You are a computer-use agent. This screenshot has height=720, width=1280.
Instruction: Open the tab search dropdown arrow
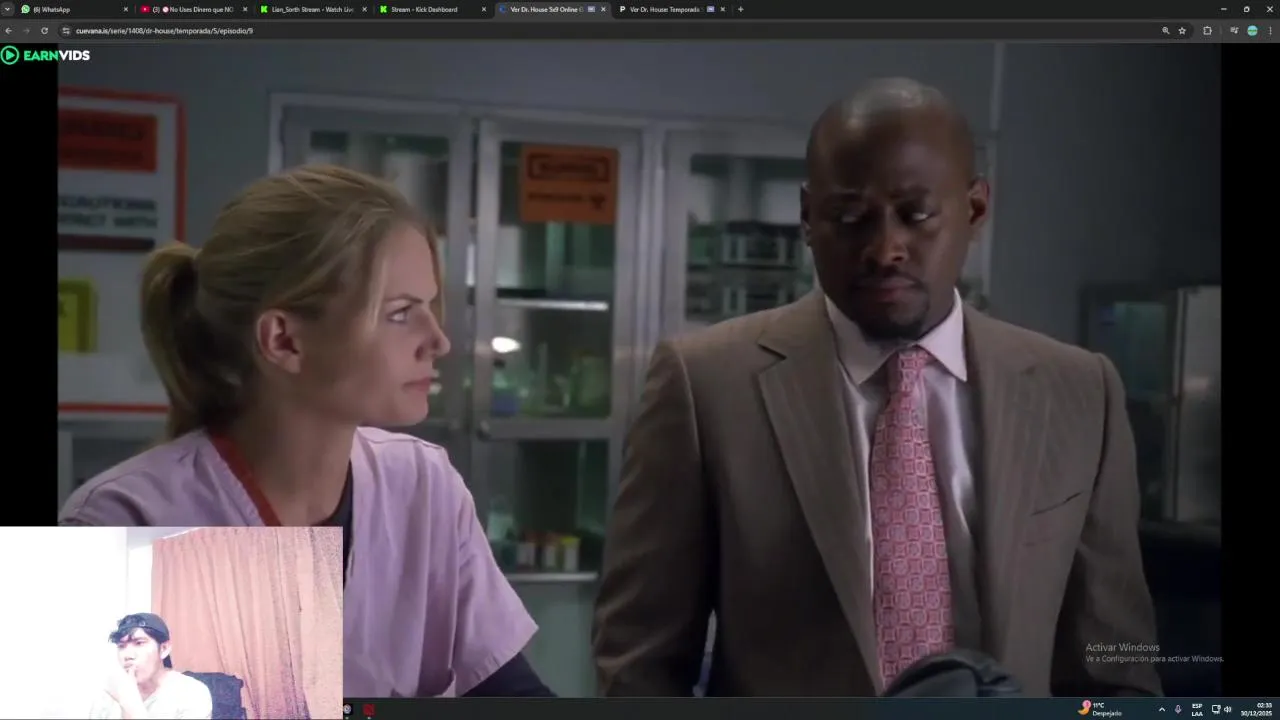coord(7,9)
